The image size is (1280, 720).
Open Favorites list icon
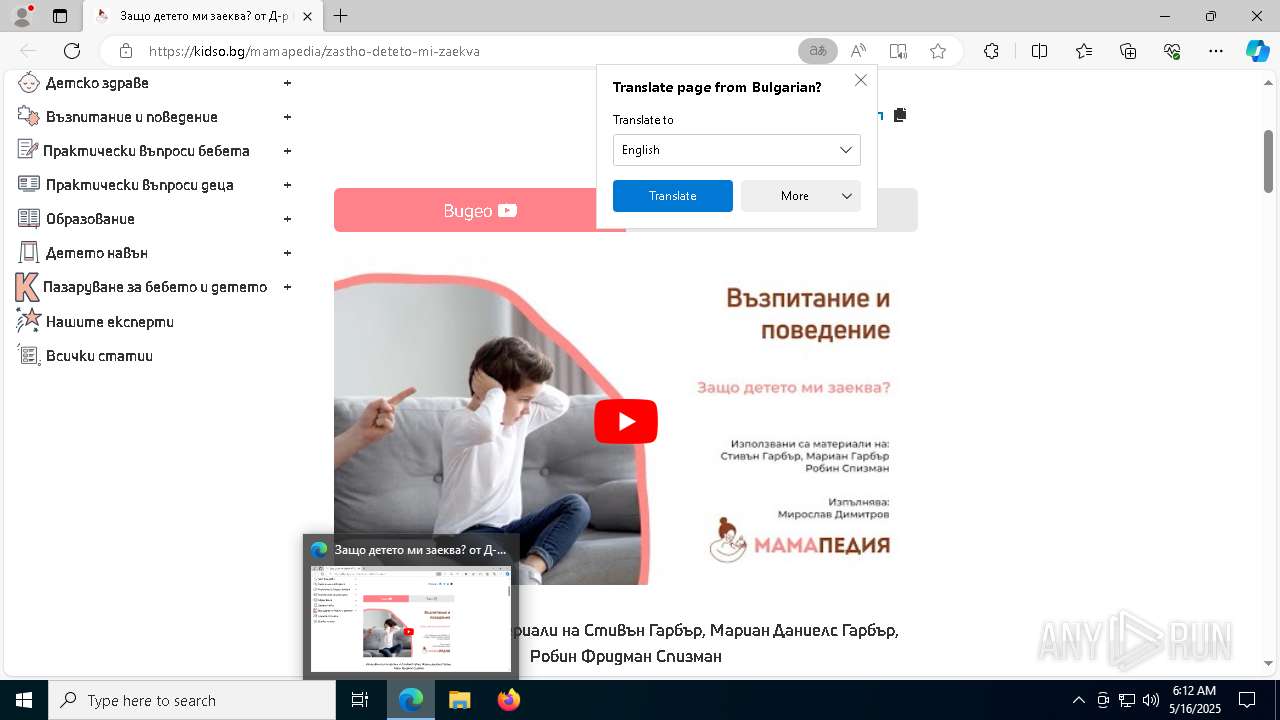1084,51
